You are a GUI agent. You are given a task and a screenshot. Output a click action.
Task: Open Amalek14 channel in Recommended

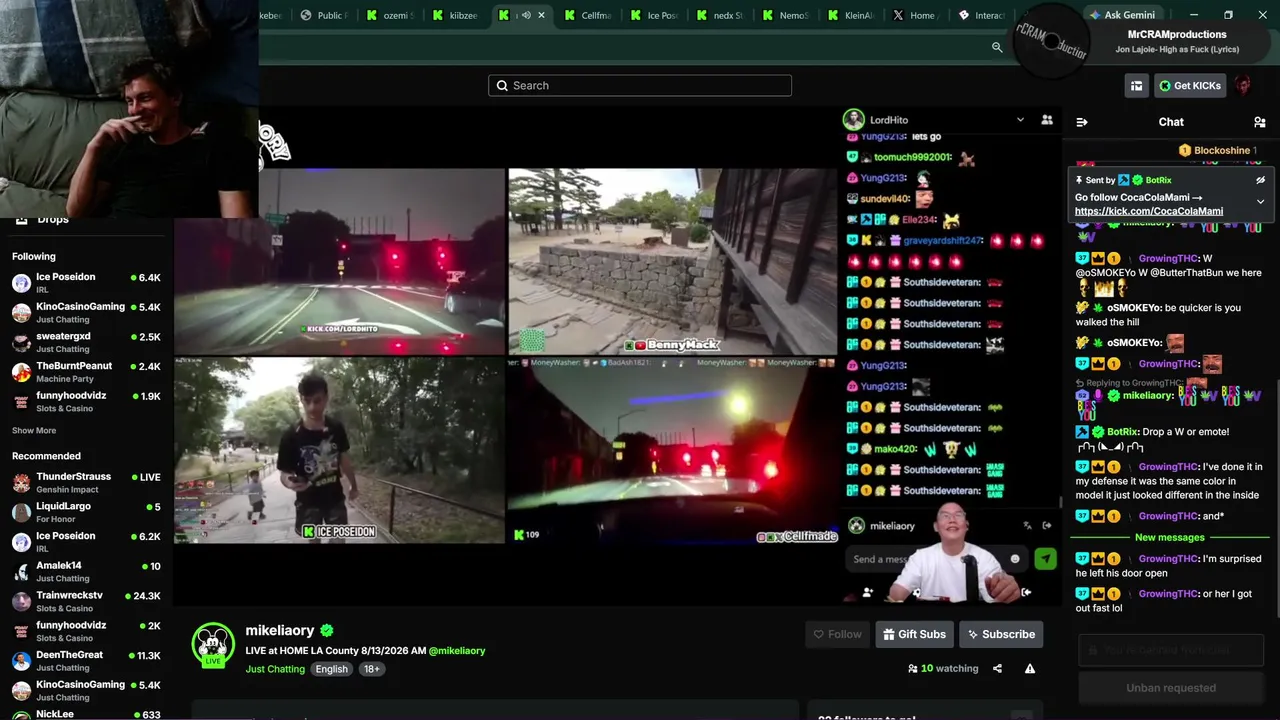pos(86,572)
